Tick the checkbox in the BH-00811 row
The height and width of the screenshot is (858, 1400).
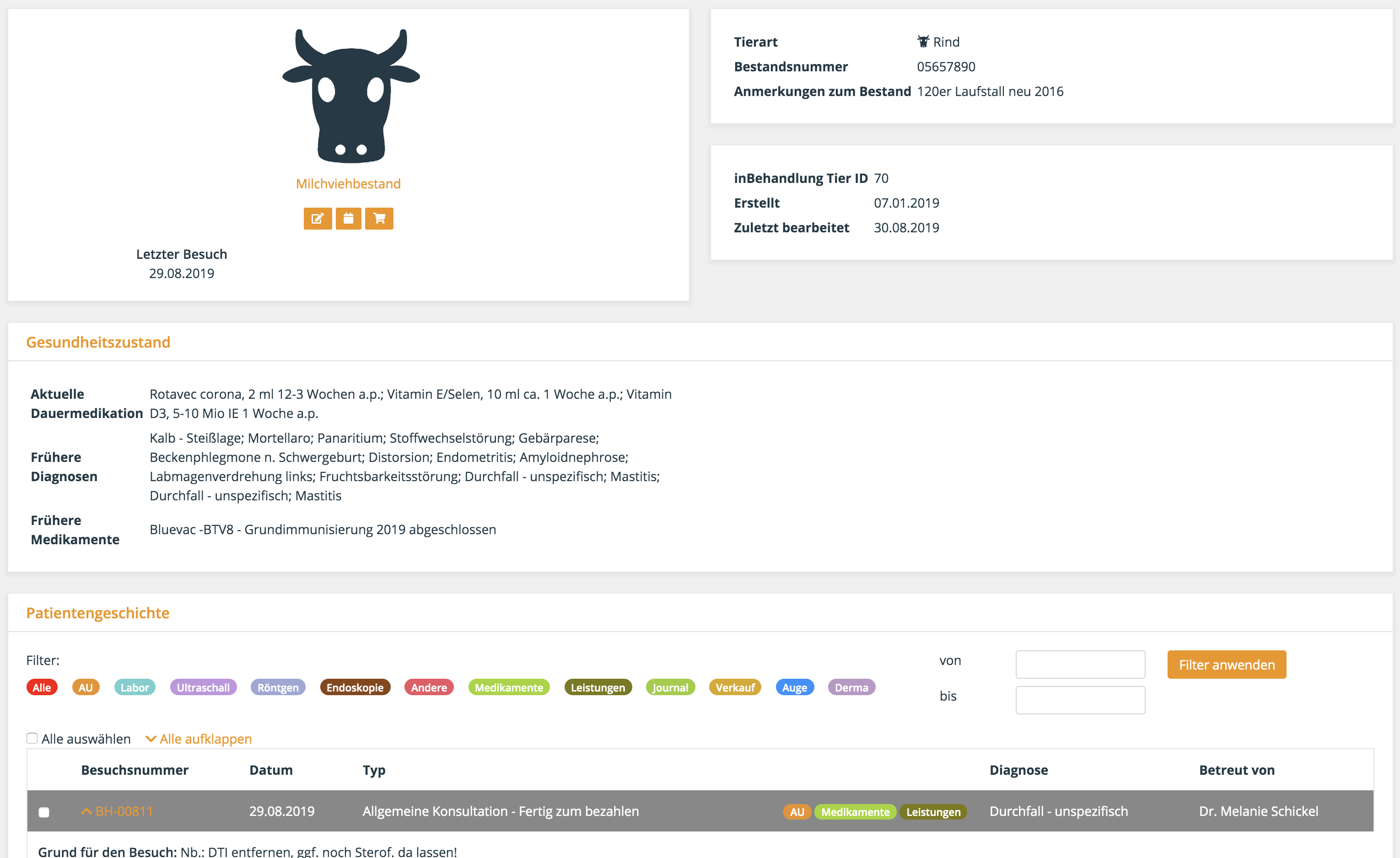click(44, 812)
